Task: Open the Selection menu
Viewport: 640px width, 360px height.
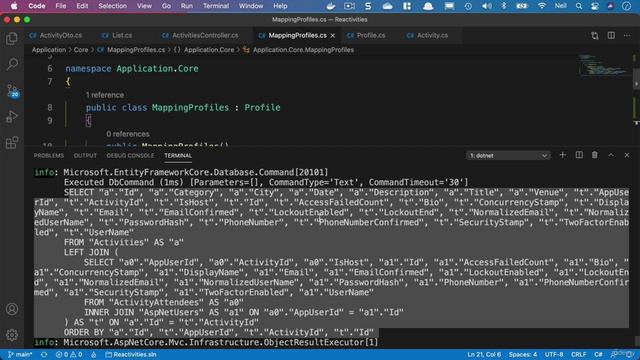Action: (112, 6)
